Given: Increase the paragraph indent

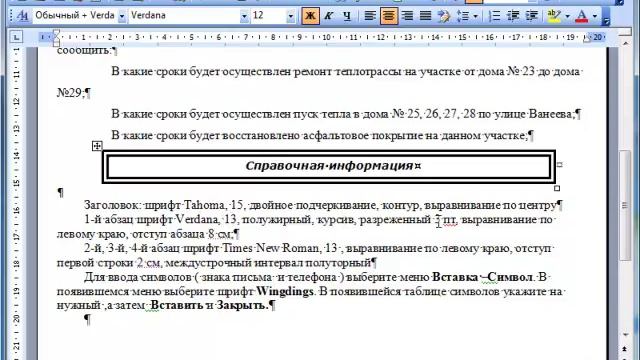Looking at the screenshot, I should (x=531, y=16).
